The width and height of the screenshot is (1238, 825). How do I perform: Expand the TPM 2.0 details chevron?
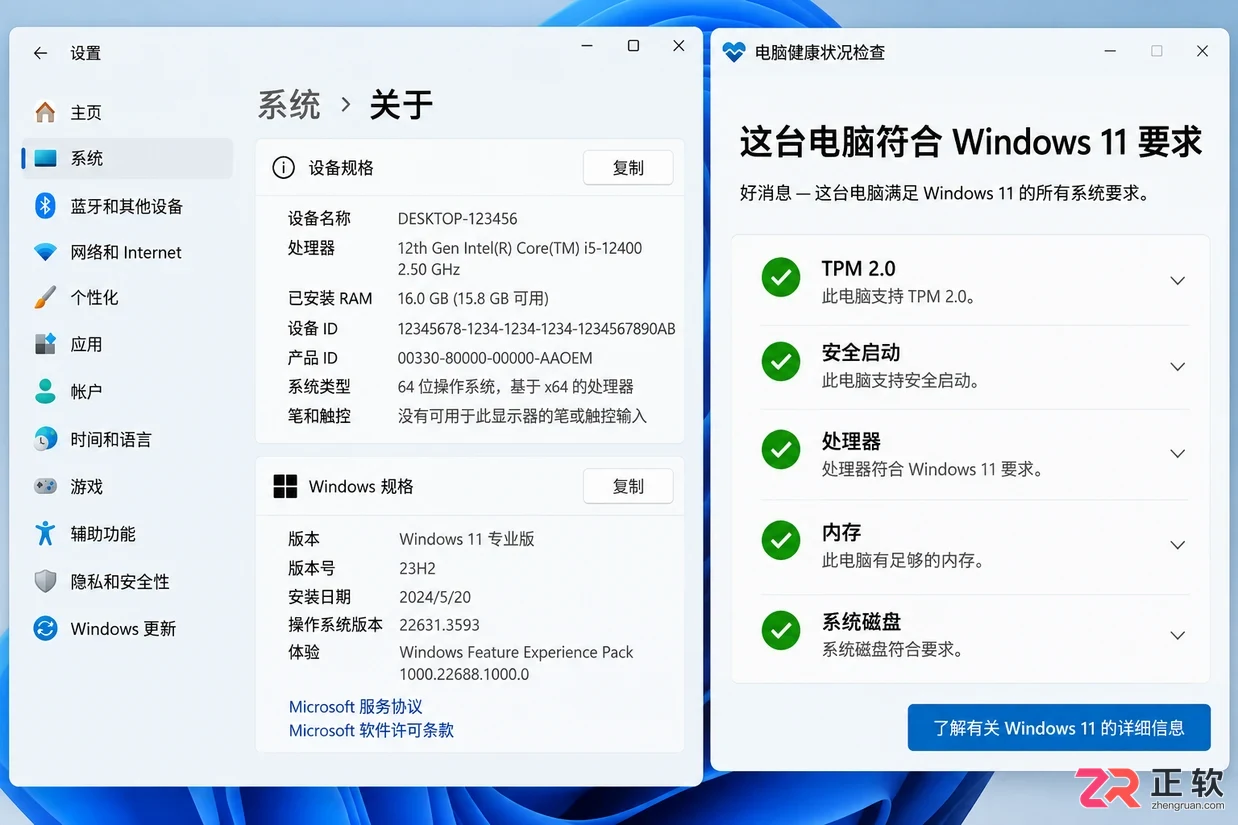point(1178,281)
